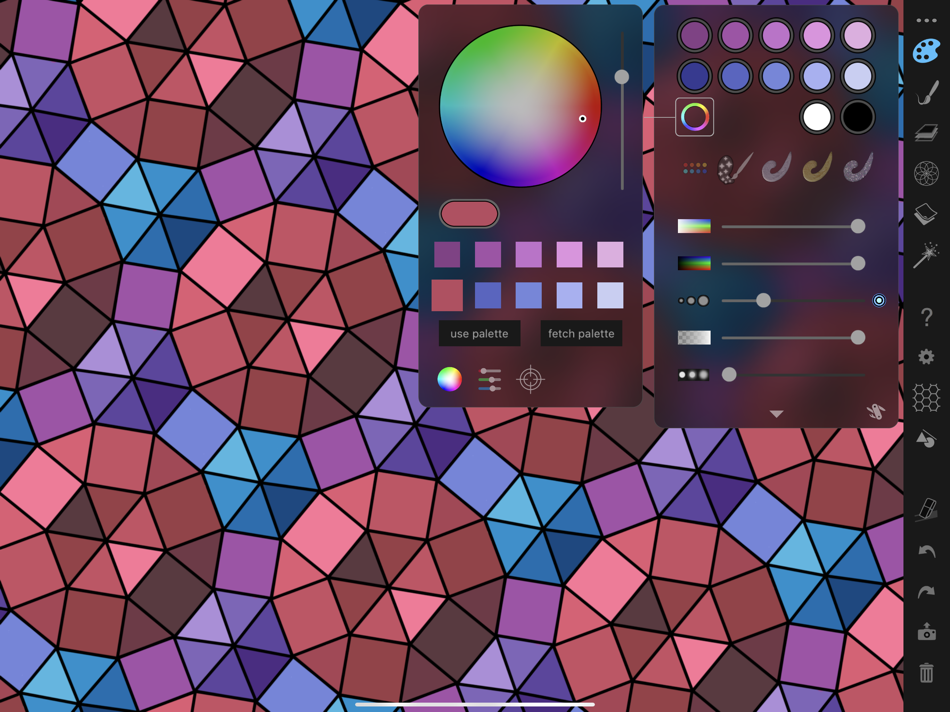Switch to the eyedropper target picker view
The height and width of the screenshot is (712, 950).
pos(531,381)
